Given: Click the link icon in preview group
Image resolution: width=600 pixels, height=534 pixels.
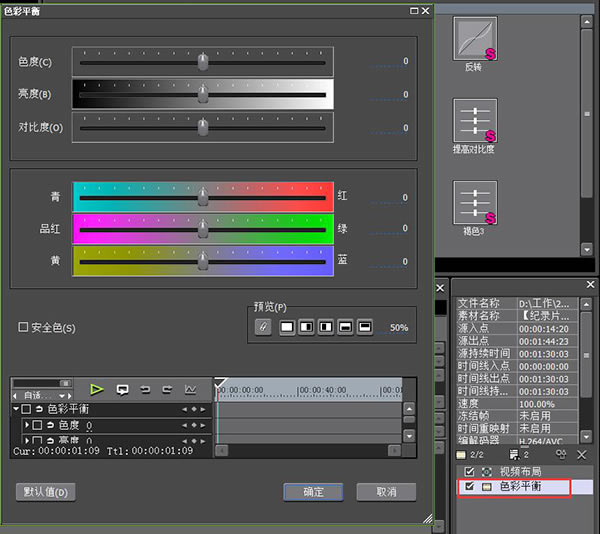Looking at the screenshot, I should point(263,327).
